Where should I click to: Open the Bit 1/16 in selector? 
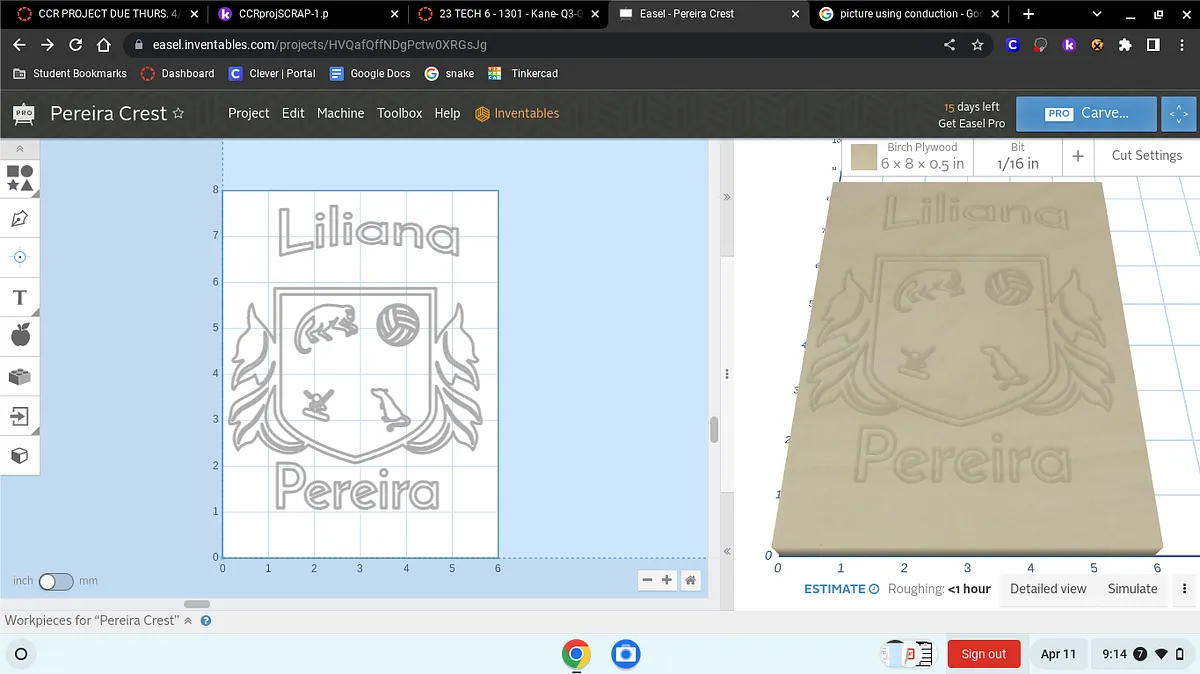[x=1017, y=156]
